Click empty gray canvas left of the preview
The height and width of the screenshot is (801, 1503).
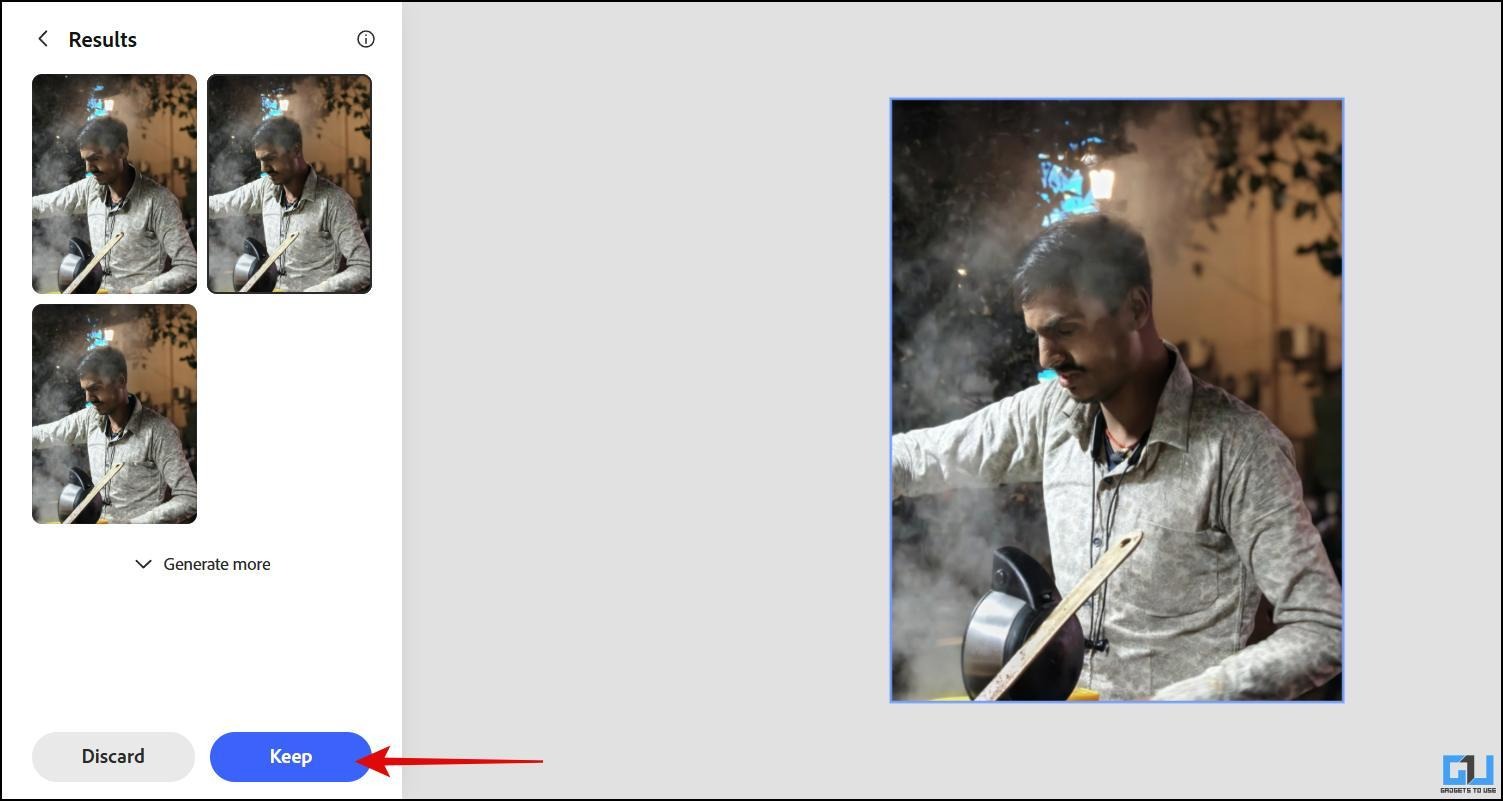tap(640, 400)
